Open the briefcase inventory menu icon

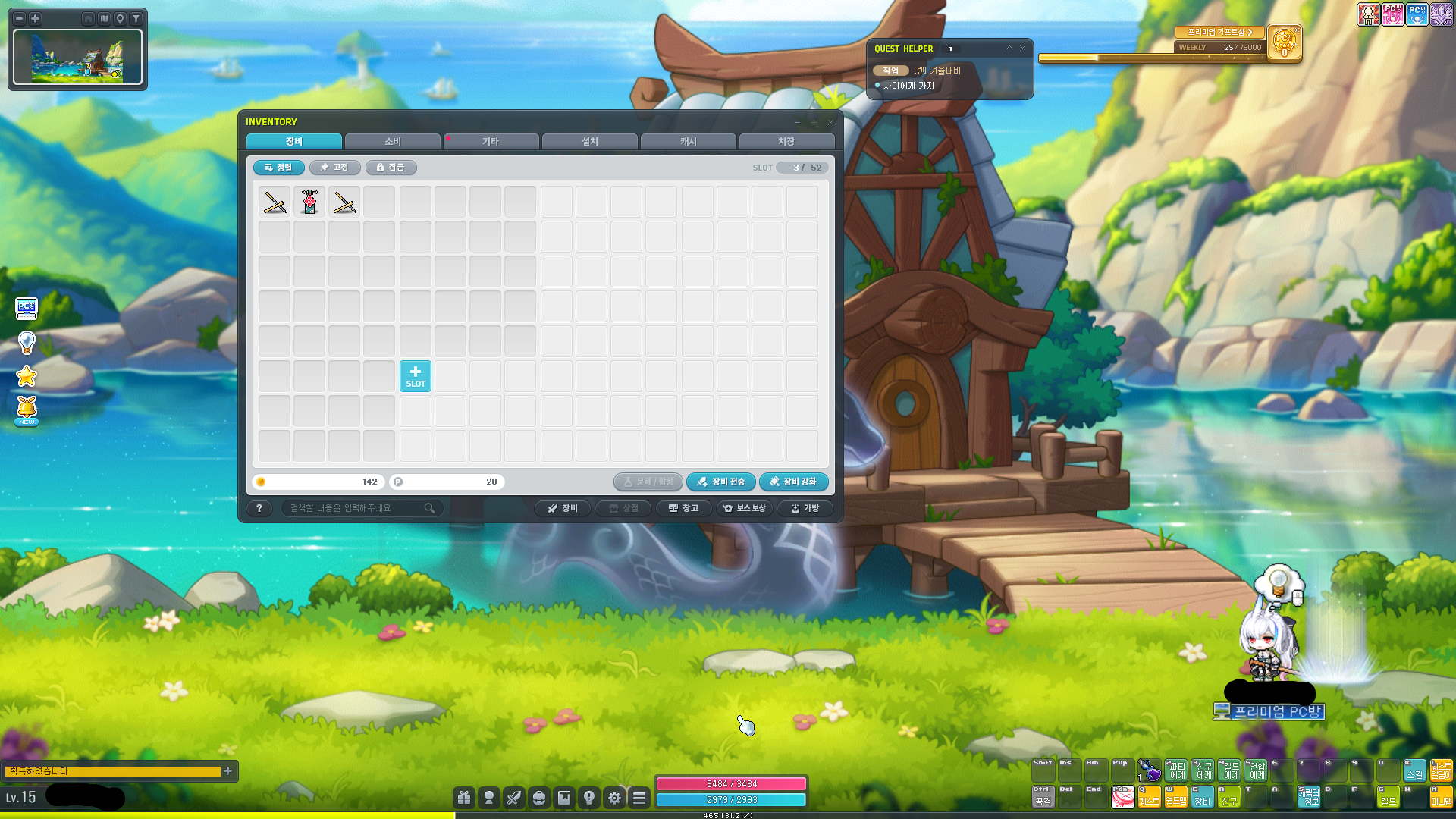[539, 798]
